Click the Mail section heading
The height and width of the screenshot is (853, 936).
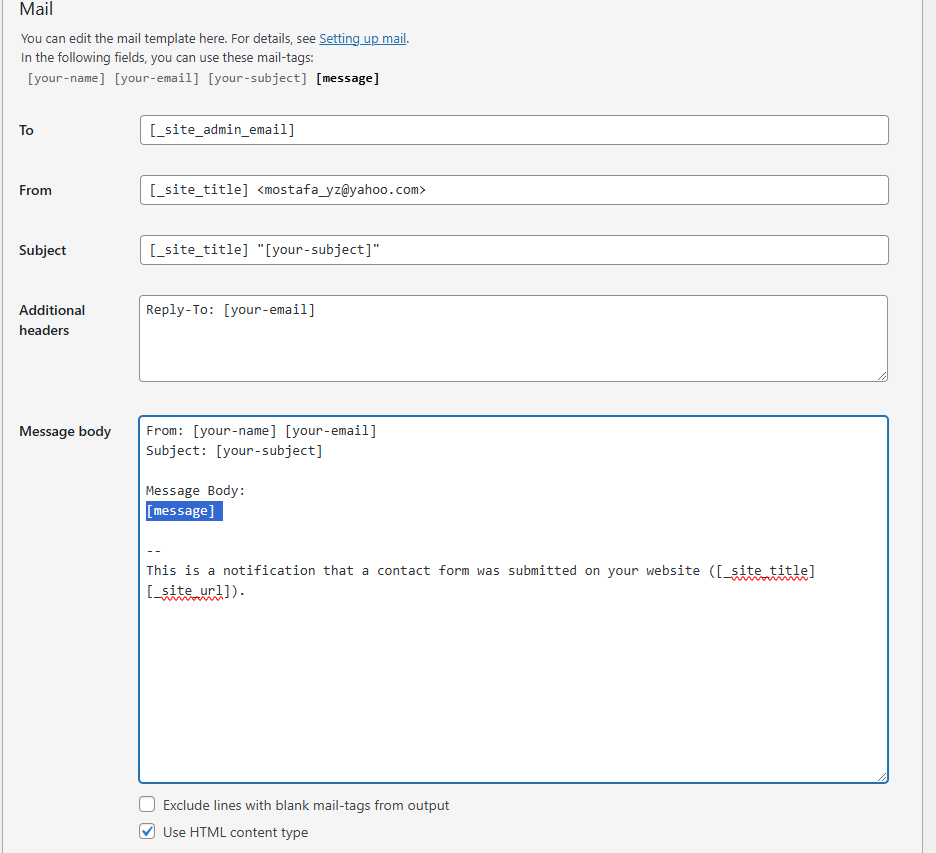point(36,10)
